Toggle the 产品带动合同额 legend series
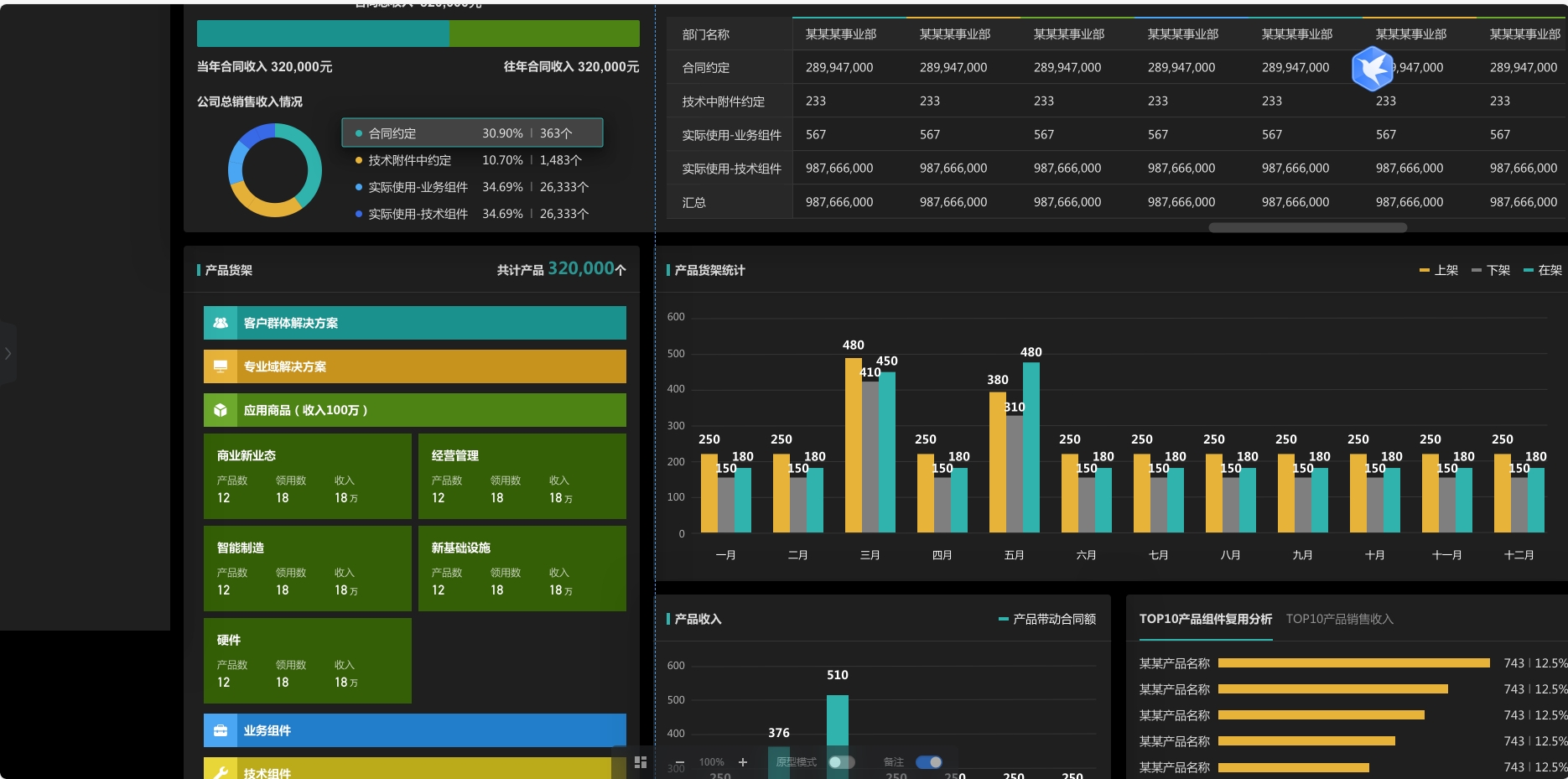 1047,619
